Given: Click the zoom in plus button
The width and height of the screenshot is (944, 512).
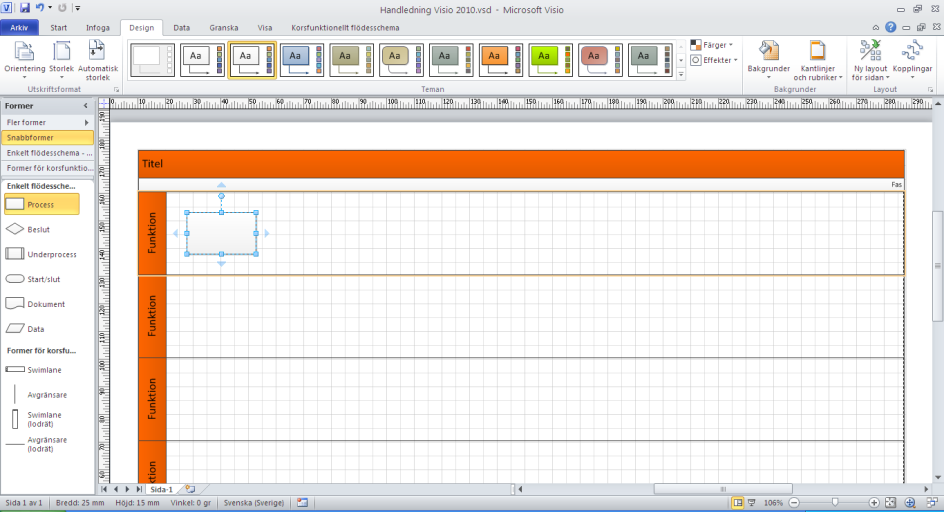Looking at the screenshot, I should point(874,502).
